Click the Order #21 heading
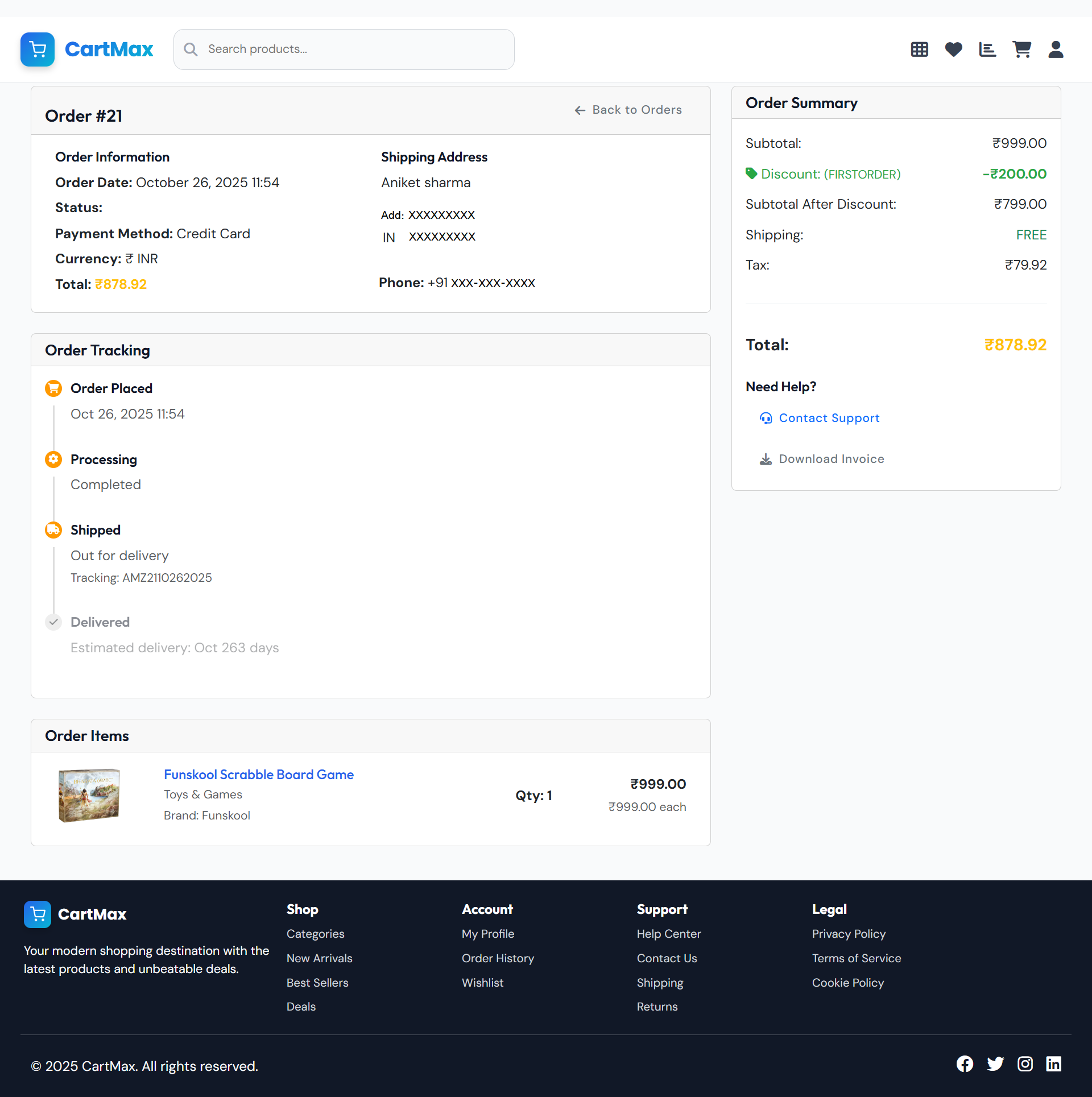The width and height of the screenshot is (1092, 1097). 84,116
